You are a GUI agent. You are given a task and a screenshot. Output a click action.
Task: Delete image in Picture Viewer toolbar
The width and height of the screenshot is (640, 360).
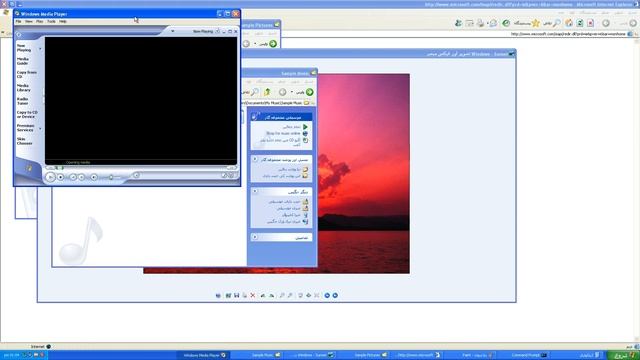(x=253, y=295)
